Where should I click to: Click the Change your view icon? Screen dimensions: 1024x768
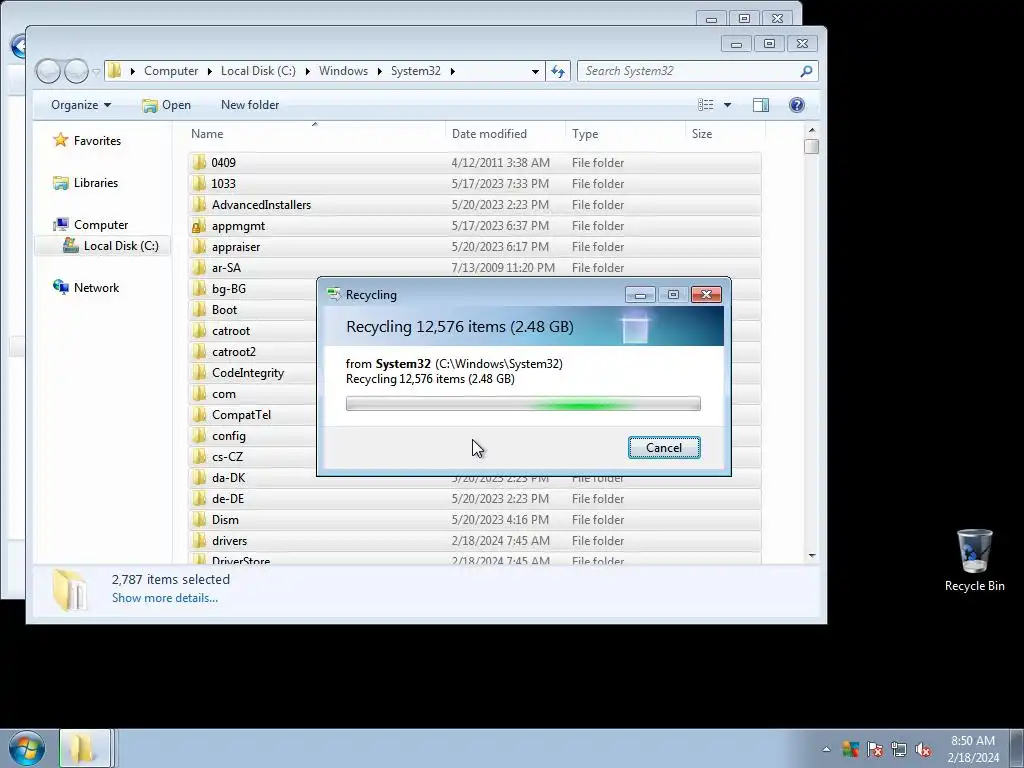(x=705, y=104)
